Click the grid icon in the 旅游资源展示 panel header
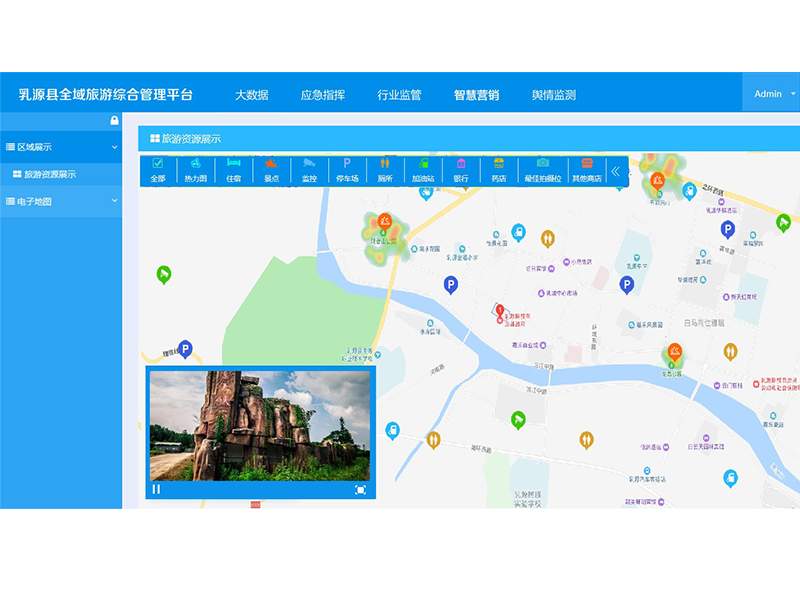Image resolution: width=800 pixels, height=600 pixels. point(155,138)
